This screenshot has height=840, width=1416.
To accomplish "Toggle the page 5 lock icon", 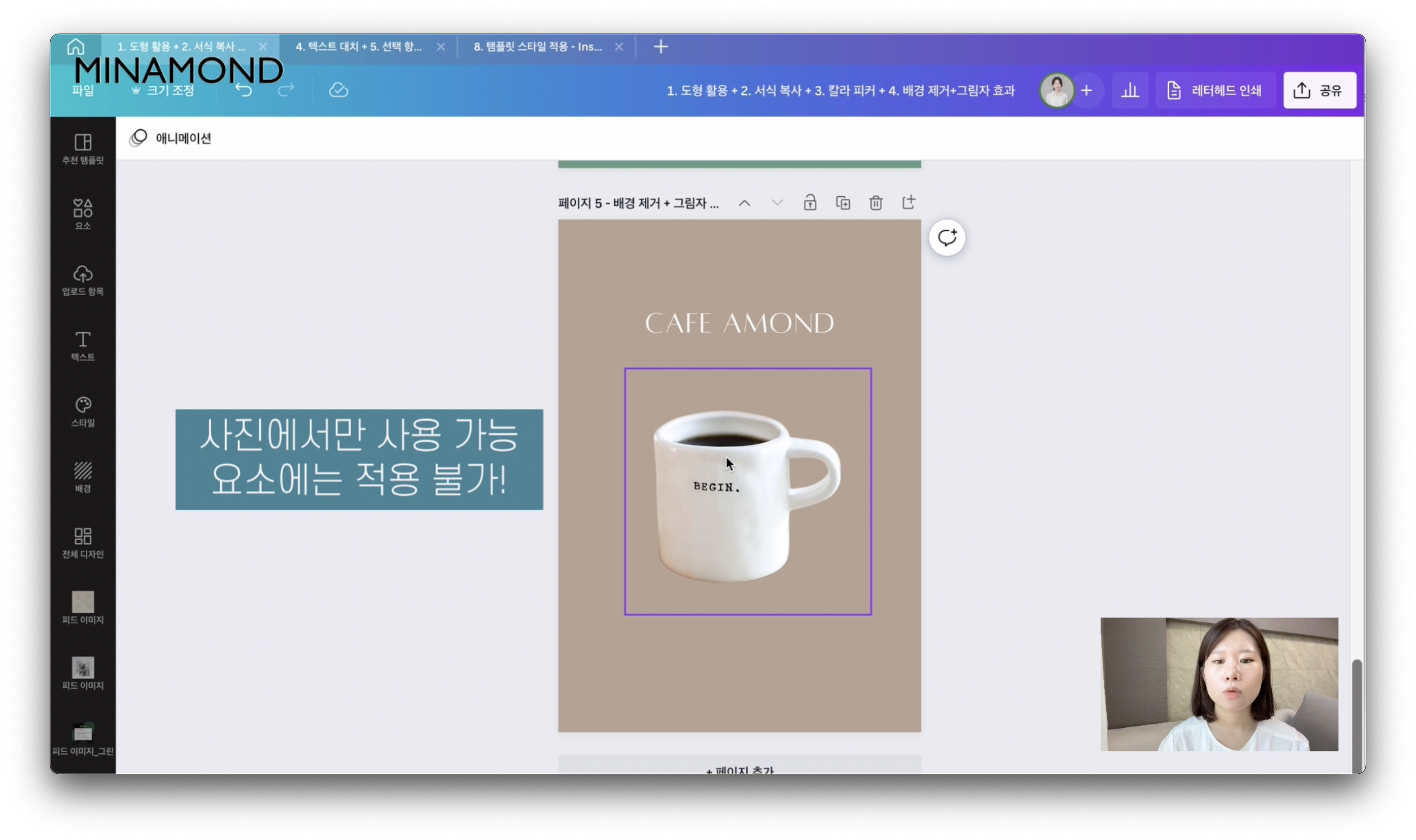I will (x=810, y=203).
